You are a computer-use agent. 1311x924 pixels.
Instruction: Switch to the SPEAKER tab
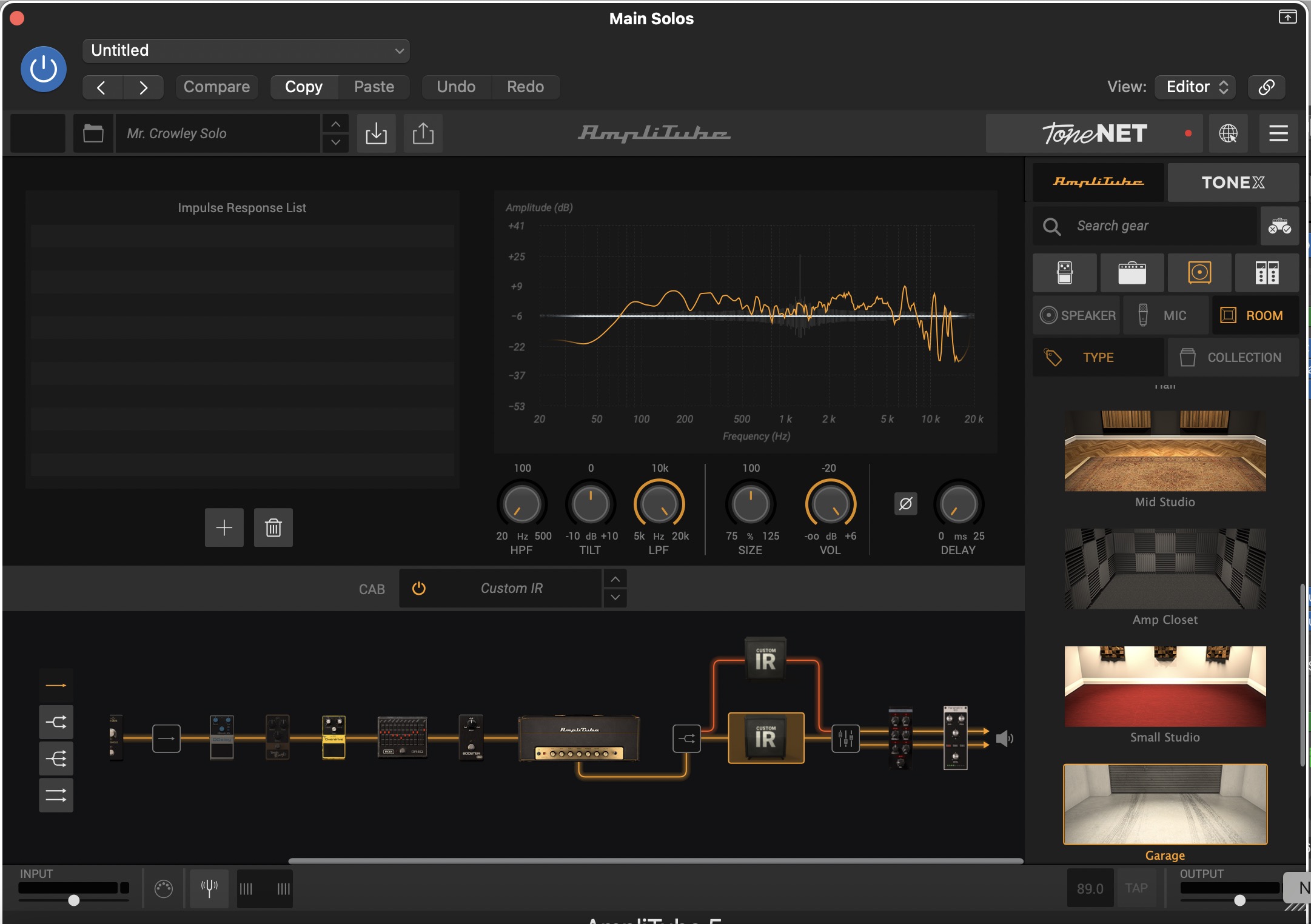[1077, 315]
